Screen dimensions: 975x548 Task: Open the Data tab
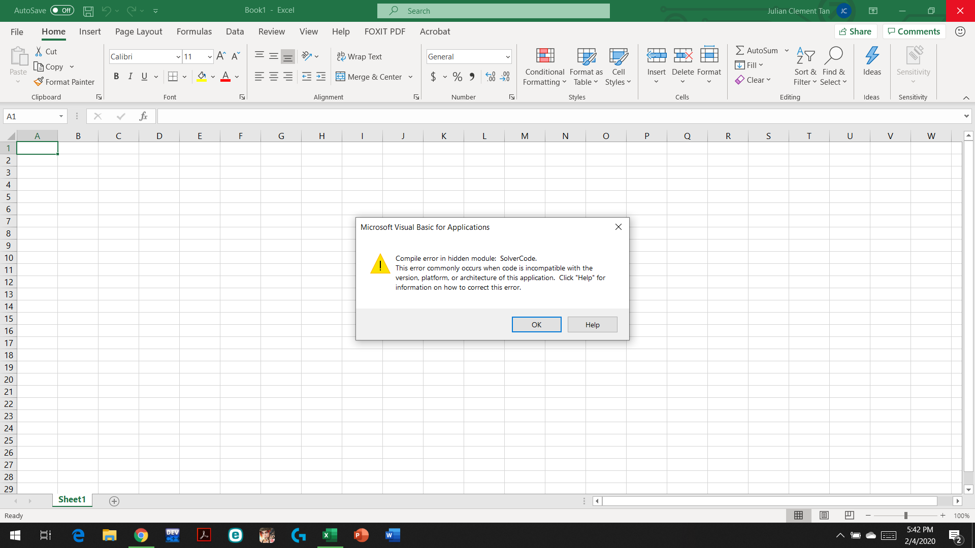tap(234, 32)
